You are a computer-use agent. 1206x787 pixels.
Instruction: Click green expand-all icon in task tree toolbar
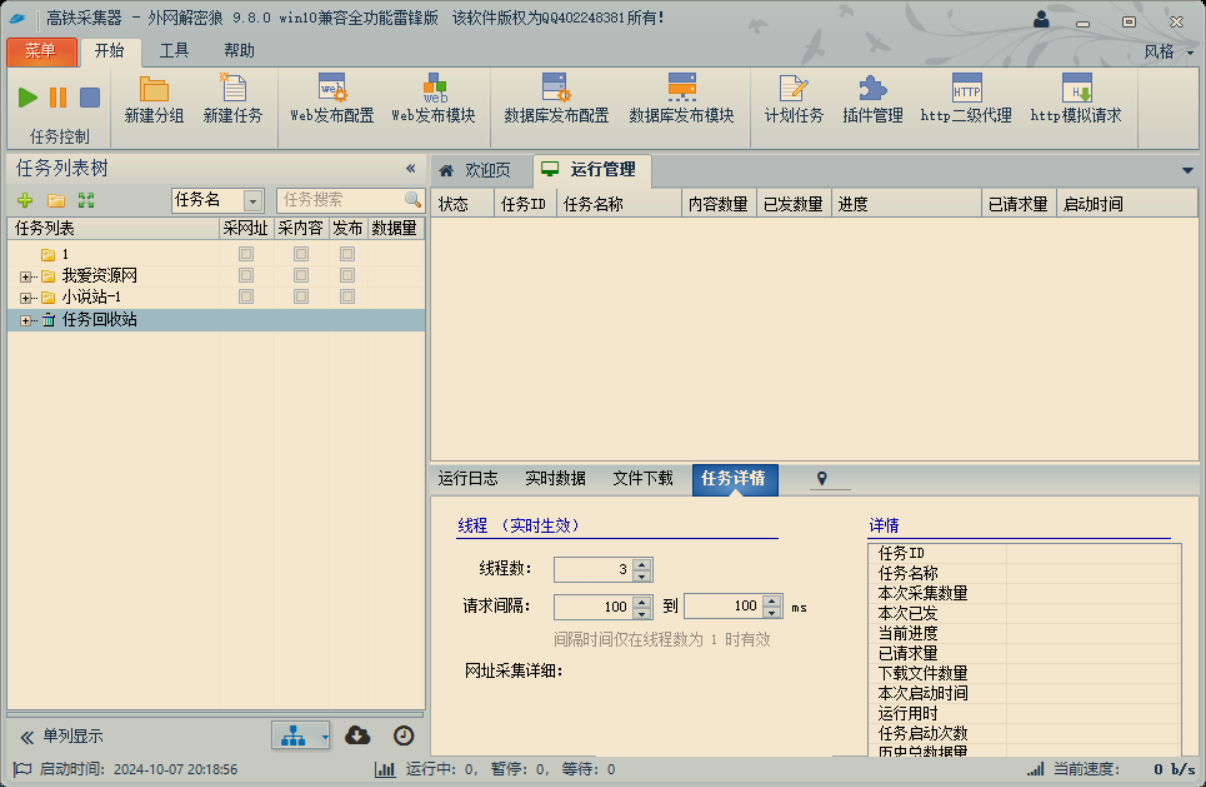click(86, 201)
